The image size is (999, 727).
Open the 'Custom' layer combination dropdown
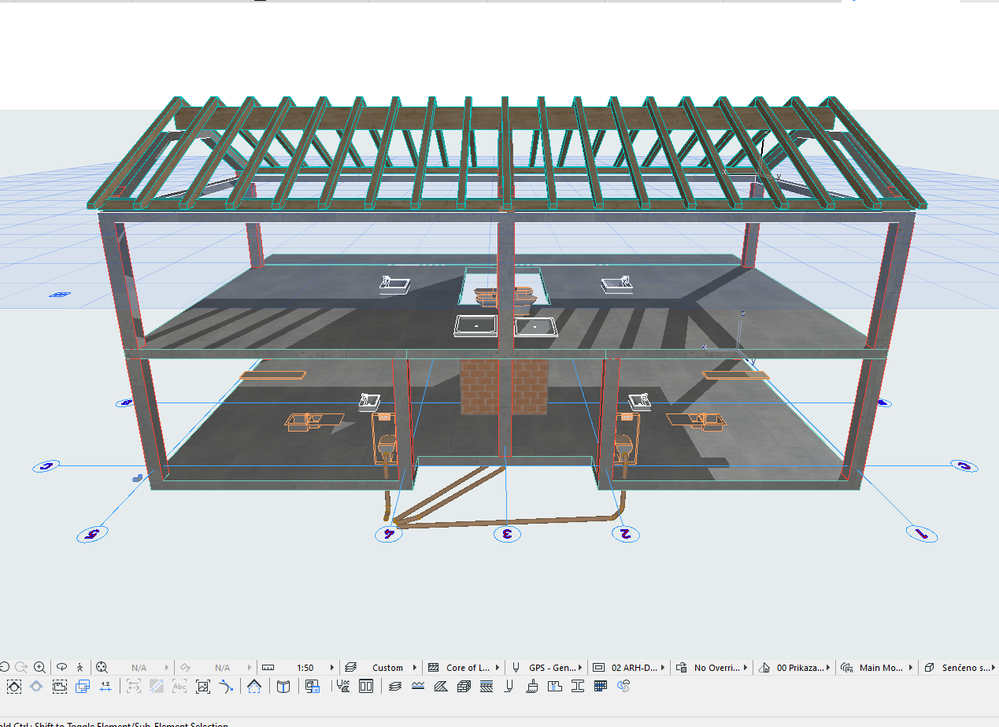(x=390, y=667)
